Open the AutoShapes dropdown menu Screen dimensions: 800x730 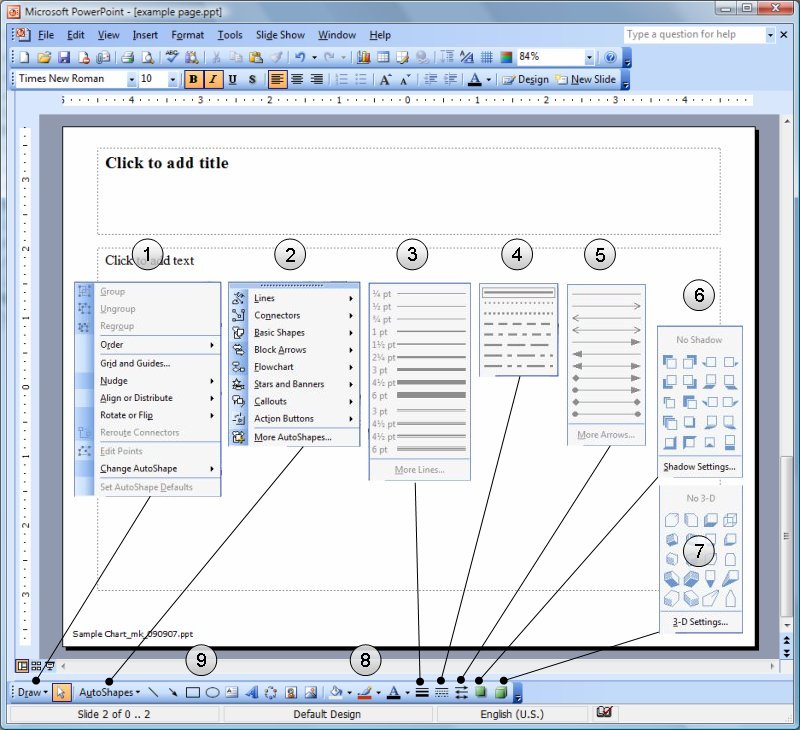point(108,692)
